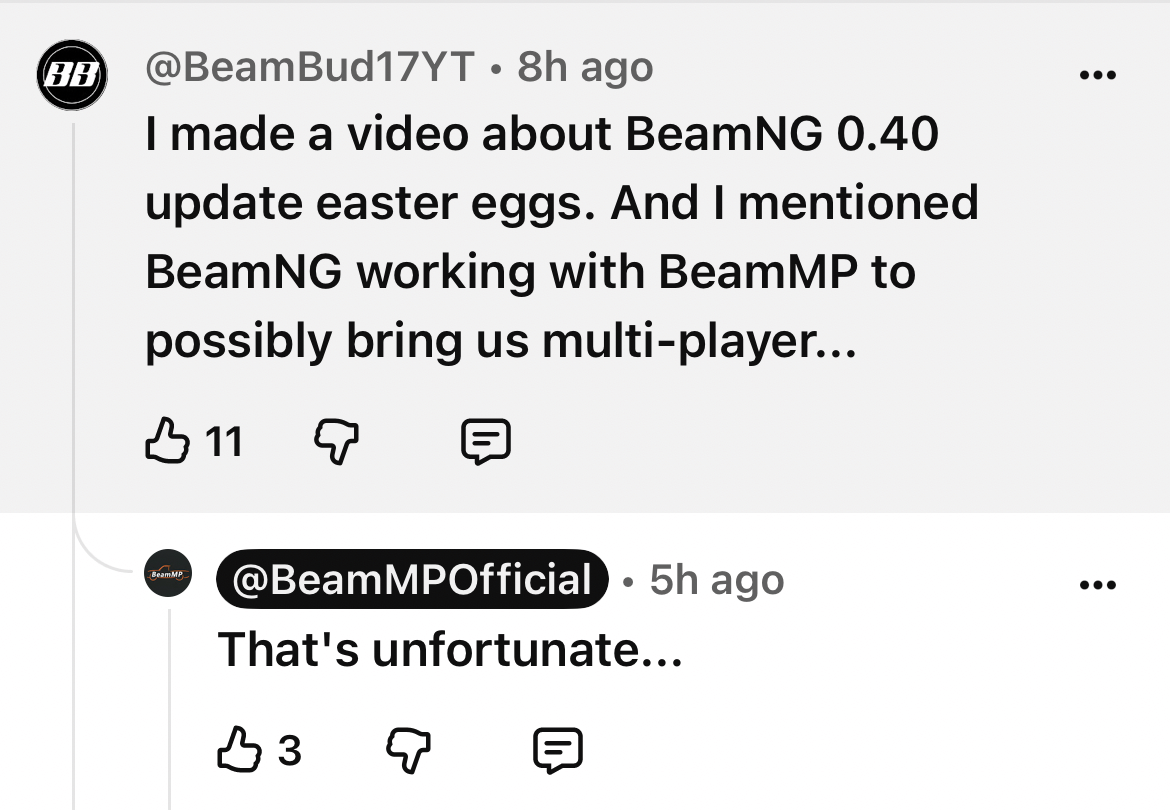Open the "5h ago" reply timestamp
This screenshot has width=1170, height=810.
click(x=717, y=580)
